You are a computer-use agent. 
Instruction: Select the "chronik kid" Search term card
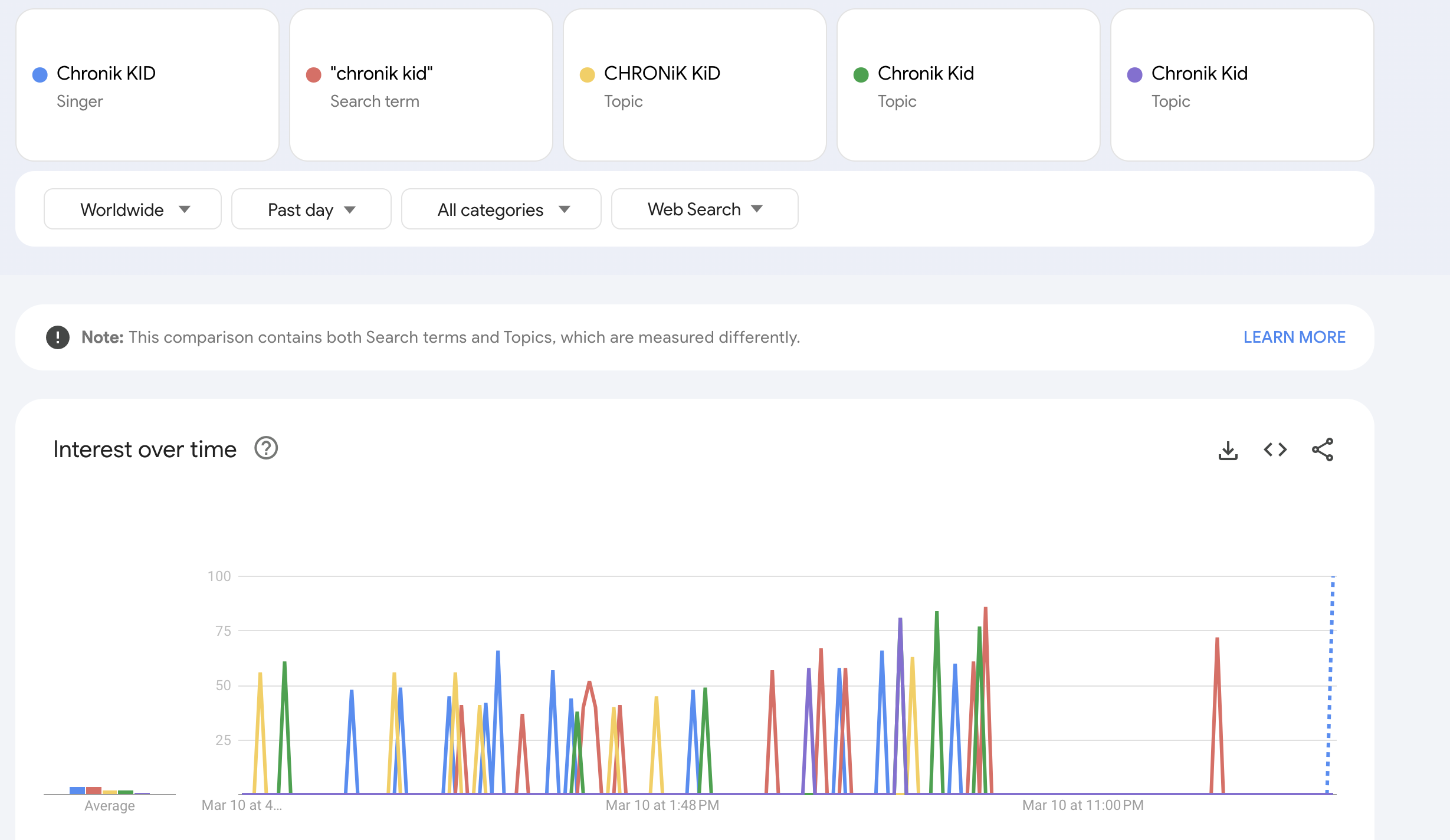pyautogui.click(x=421, y=86)
